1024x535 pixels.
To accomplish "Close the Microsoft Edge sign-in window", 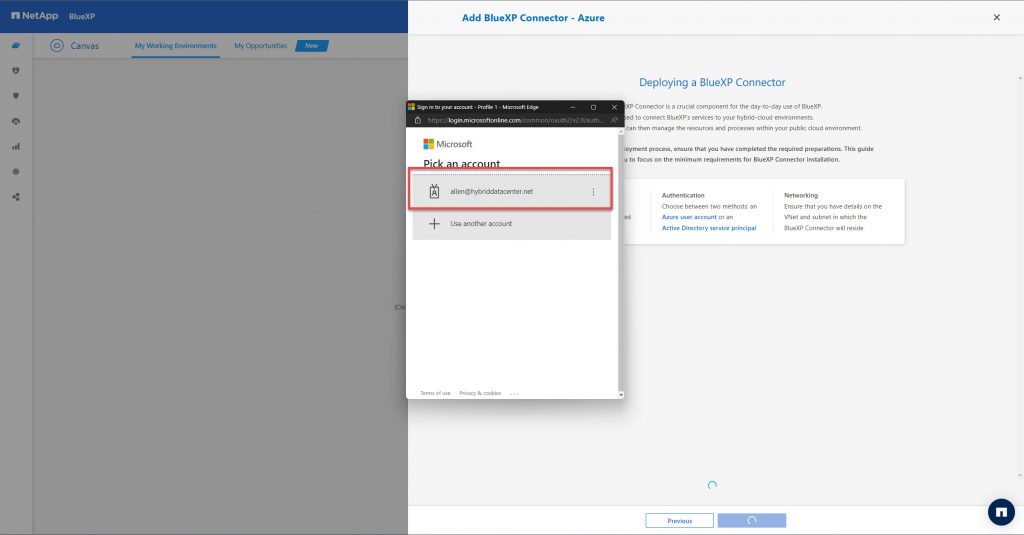I will pyautogui.click(x=614, y=107).
